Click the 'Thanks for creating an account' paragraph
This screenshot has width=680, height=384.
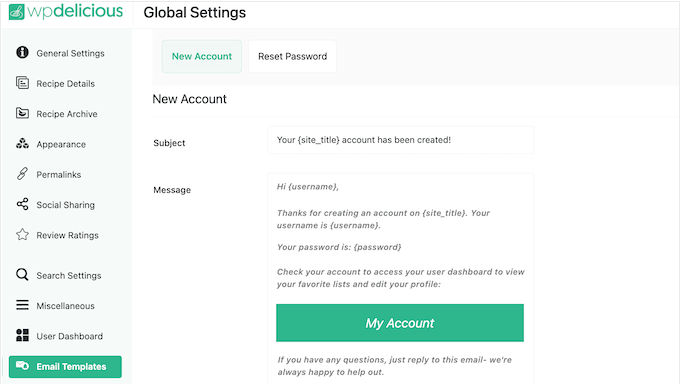tap(383, 219)
